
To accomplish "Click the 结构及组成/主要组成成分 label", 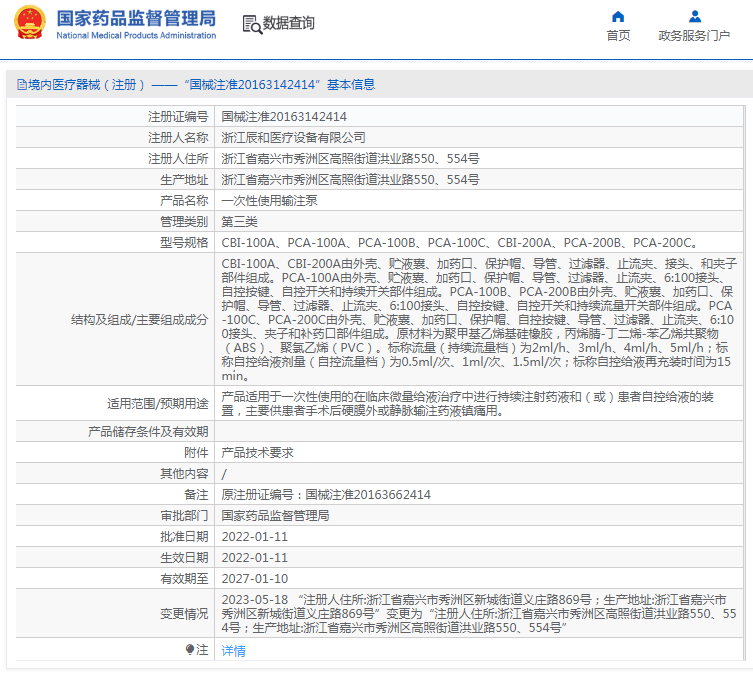I will (x=139, y=320).
